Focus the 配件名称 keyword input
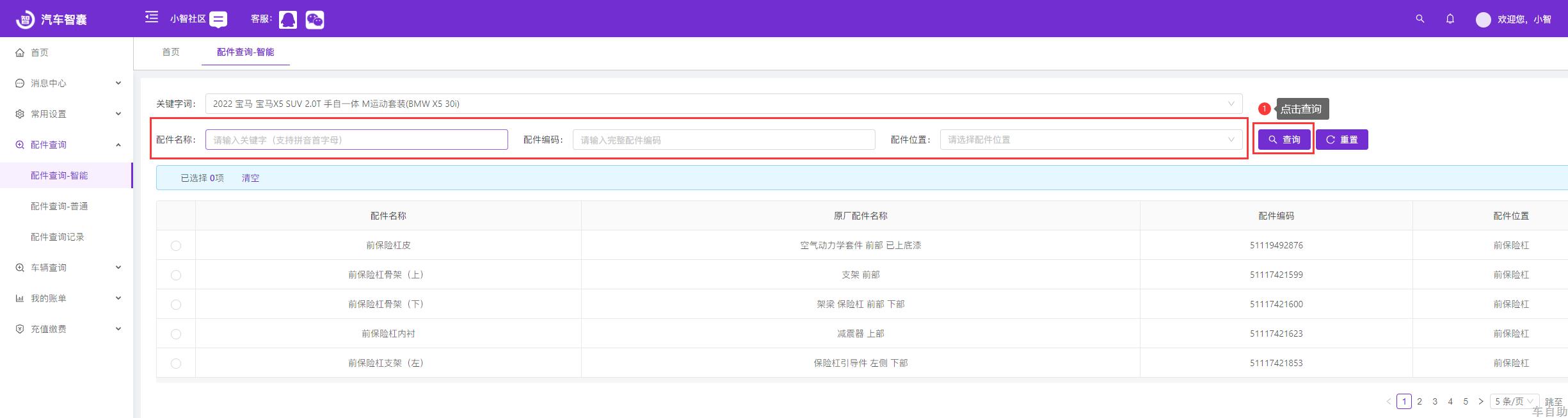This screenshot has width=1568, height=418. [x=356, y=140]
